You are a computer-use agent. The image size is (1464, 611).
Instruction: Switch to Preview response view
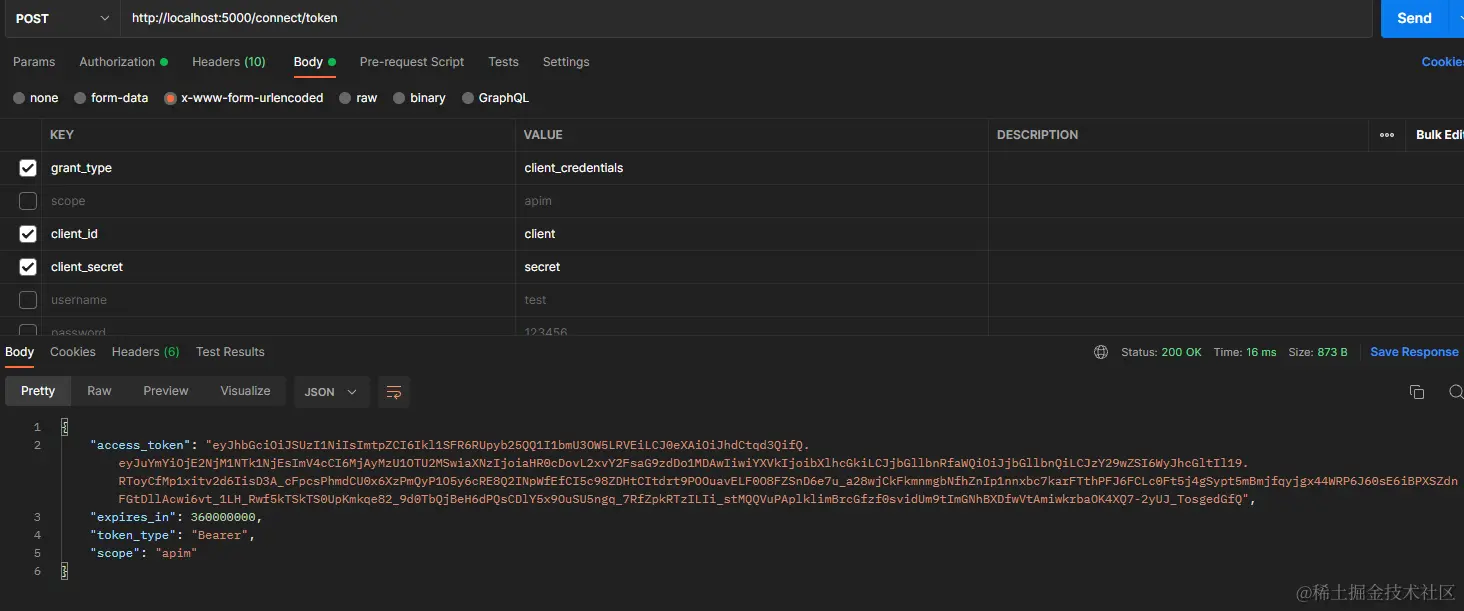[166, 391]
